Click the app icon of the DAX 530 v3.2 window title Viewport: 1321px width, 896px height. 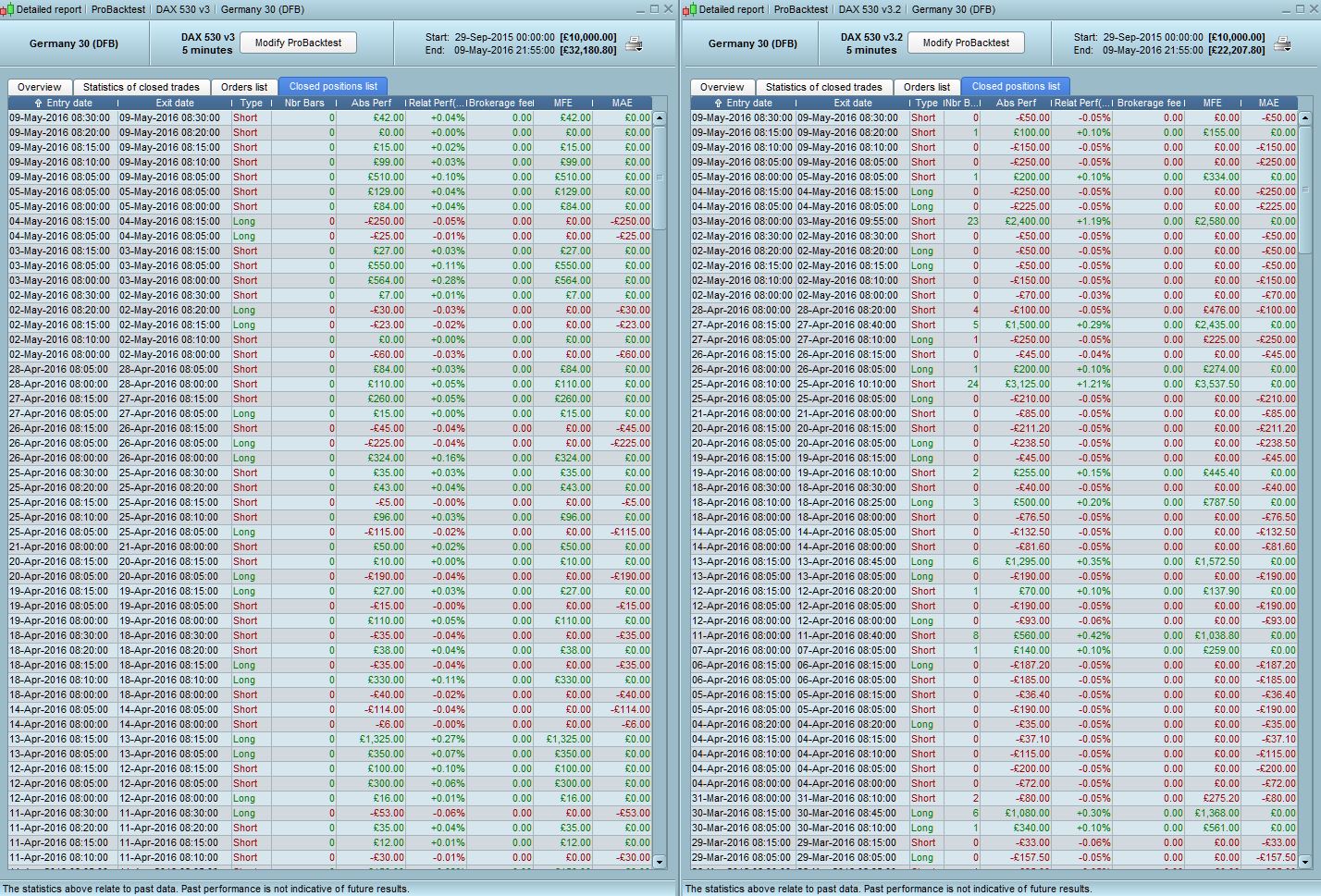click(690, 9)
